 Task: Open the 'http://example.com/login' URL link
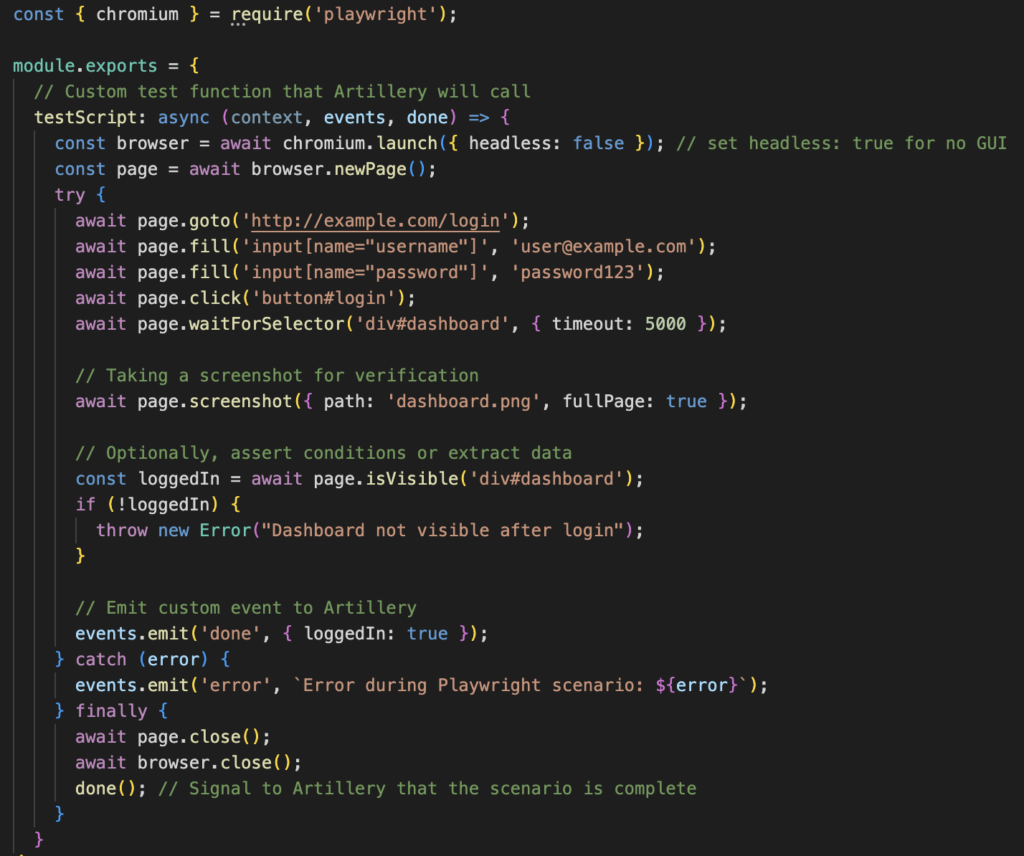376,221
